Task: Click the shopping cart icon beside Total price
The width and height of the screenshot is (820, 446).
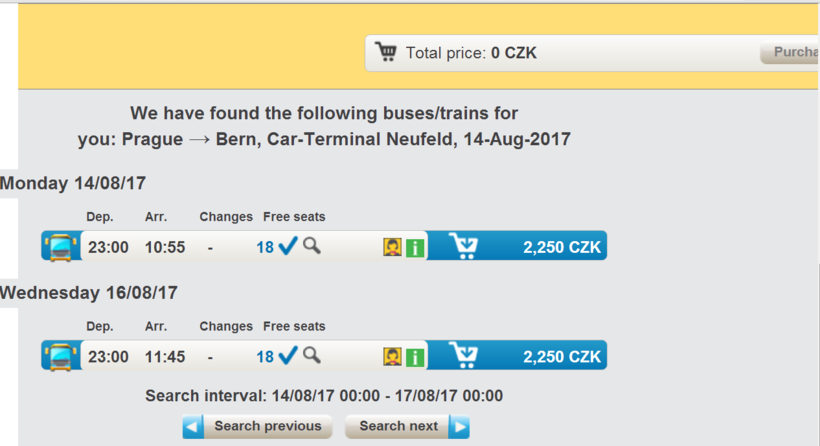Action: click(x=386, y=52)
